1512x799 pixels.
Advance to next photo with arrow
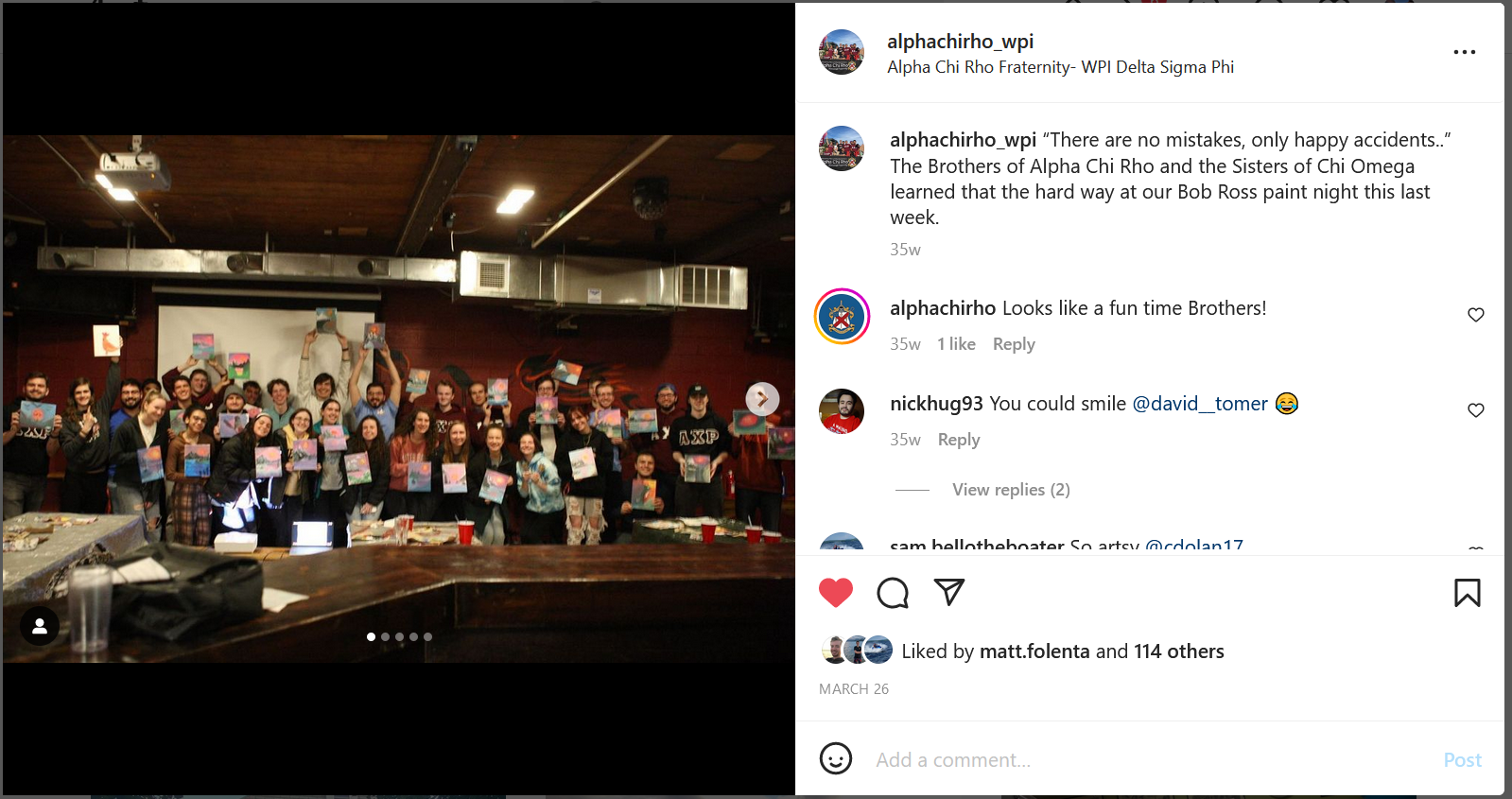(762, 399)
